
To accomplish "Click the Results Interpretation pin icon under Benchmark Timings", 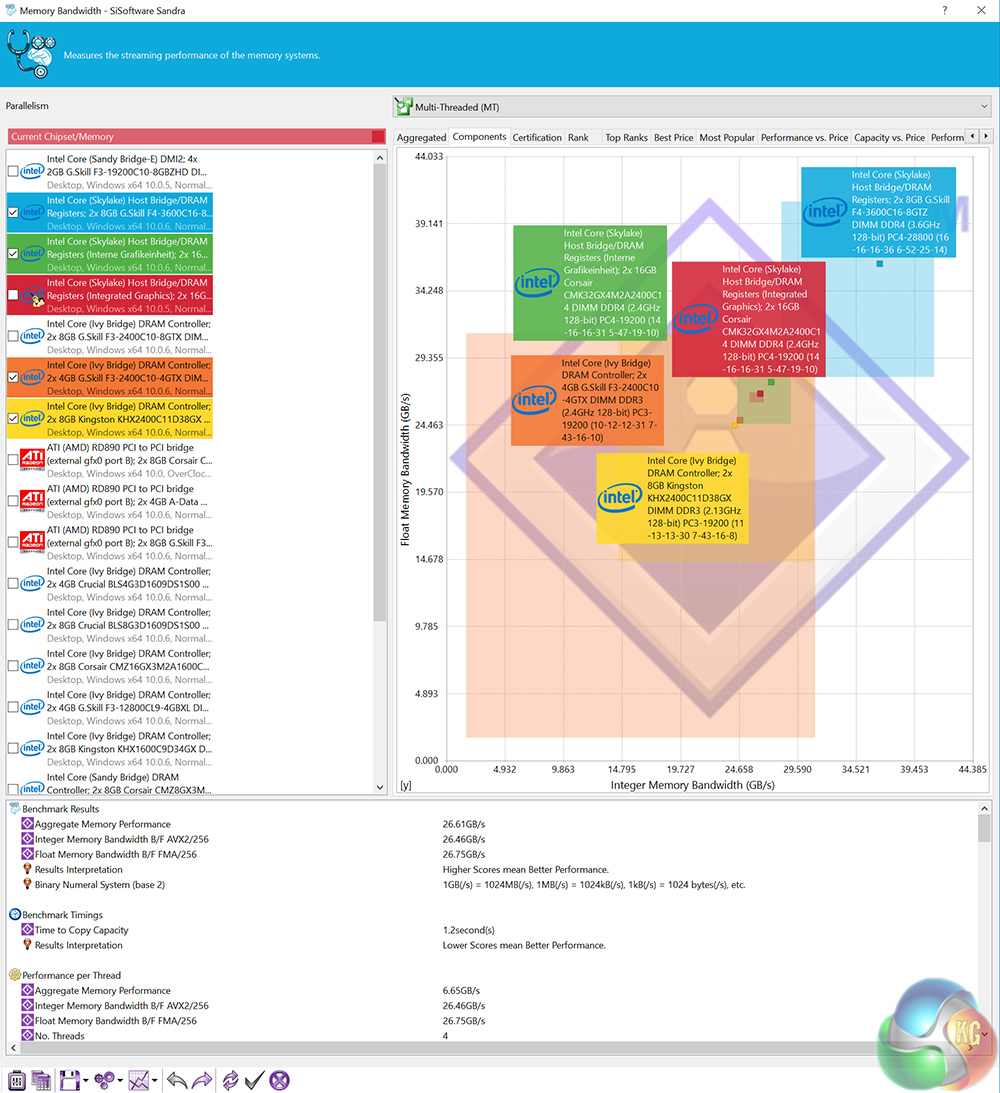I will (27, 945).
